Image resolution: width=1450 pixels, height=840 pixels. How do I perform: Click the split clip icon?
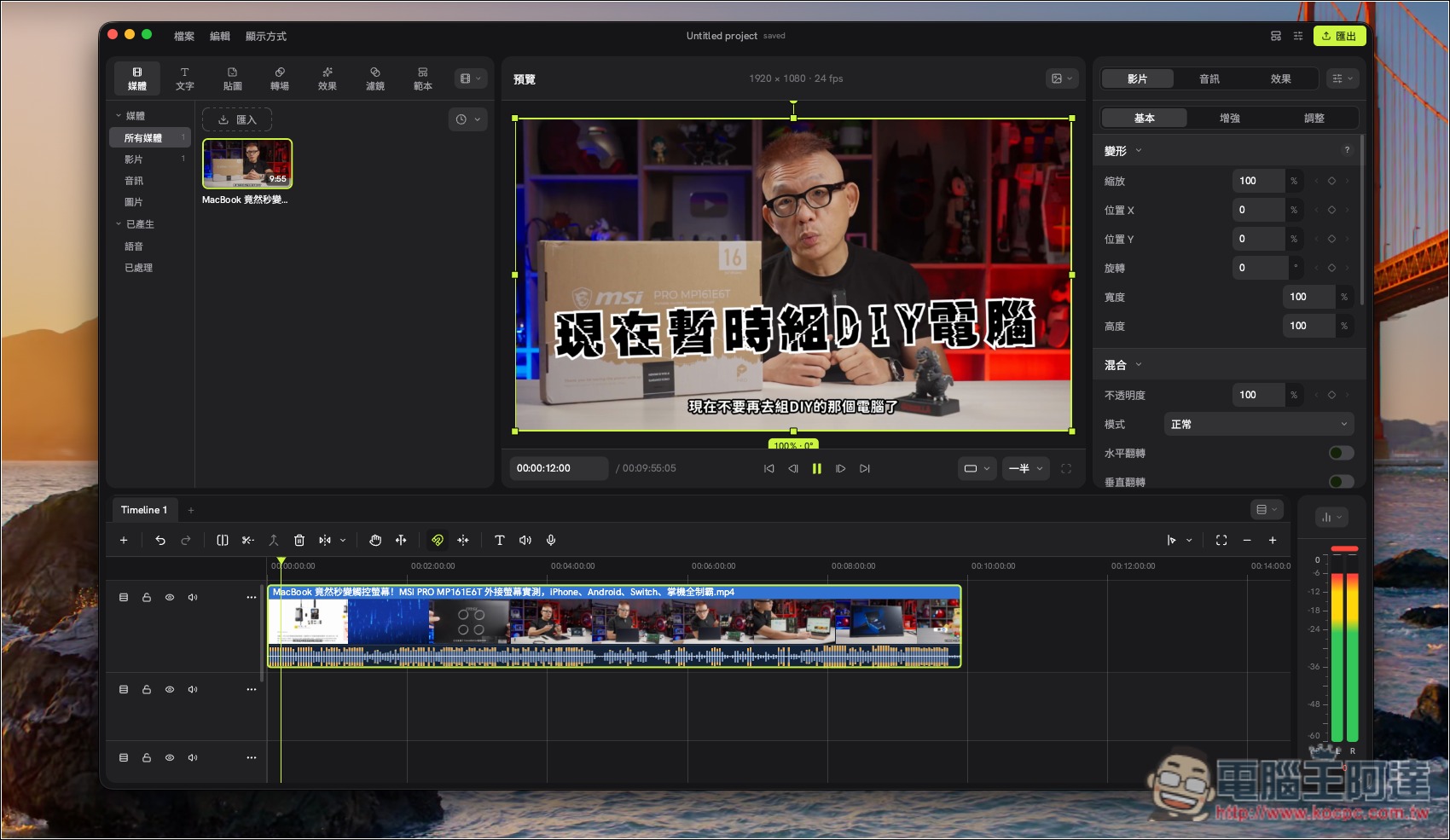223,540
